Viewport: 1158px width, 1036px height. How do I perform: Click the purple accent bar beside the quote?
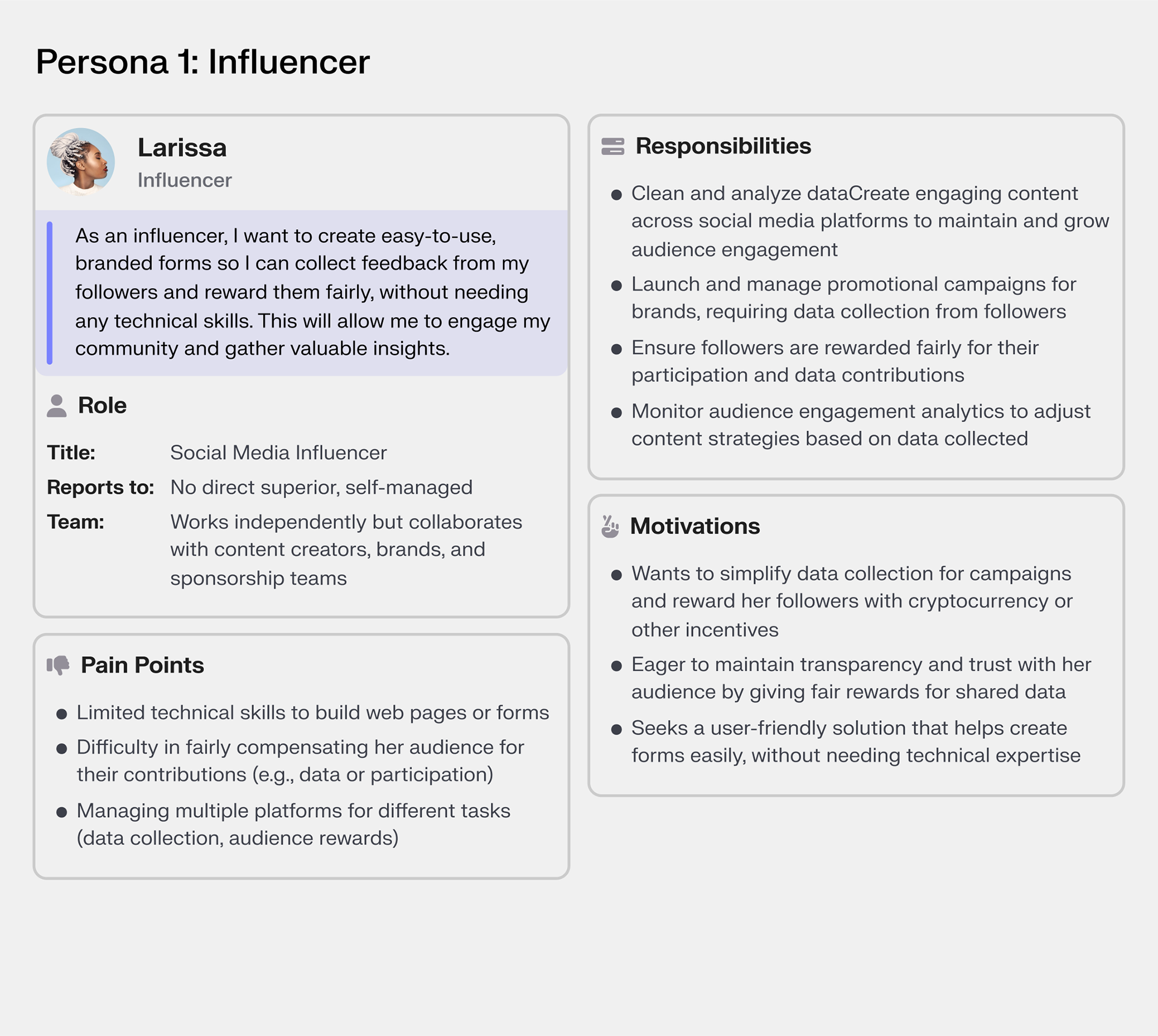tap(49, 292)
